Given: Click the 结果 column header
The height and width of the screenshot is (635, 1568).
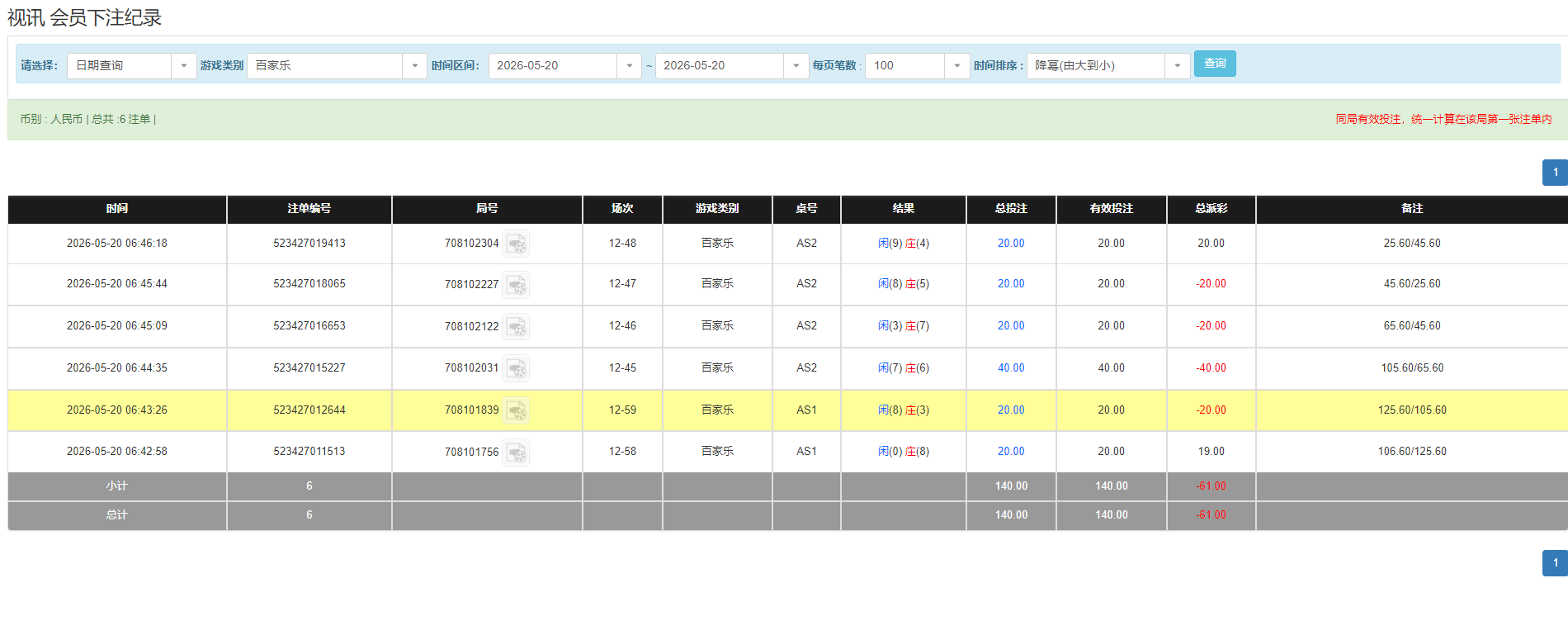Looking at the screenshot, I should click(904, 209).
